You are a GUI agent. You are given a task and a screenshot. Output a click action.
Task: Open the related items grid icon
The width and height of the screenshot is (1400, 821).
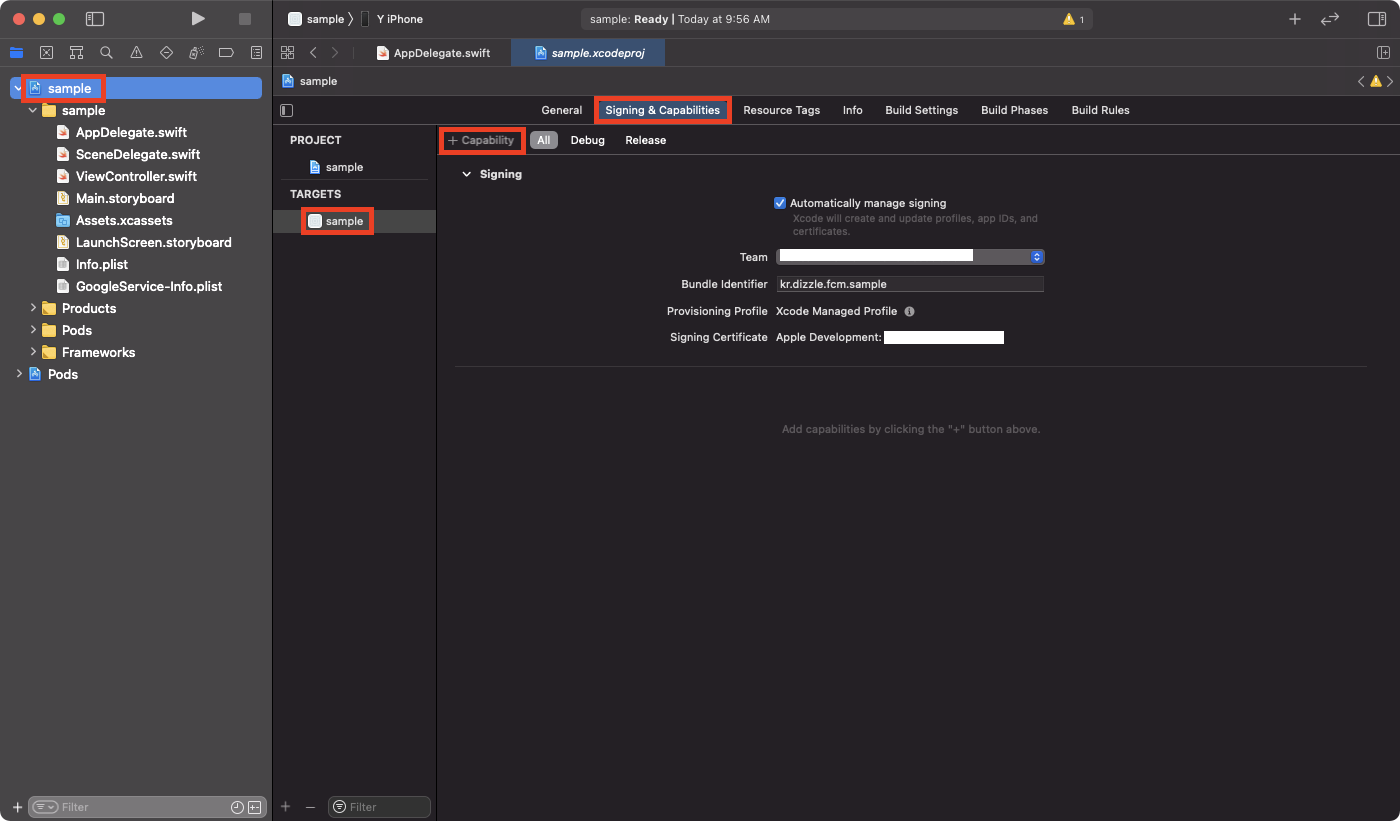288,52
